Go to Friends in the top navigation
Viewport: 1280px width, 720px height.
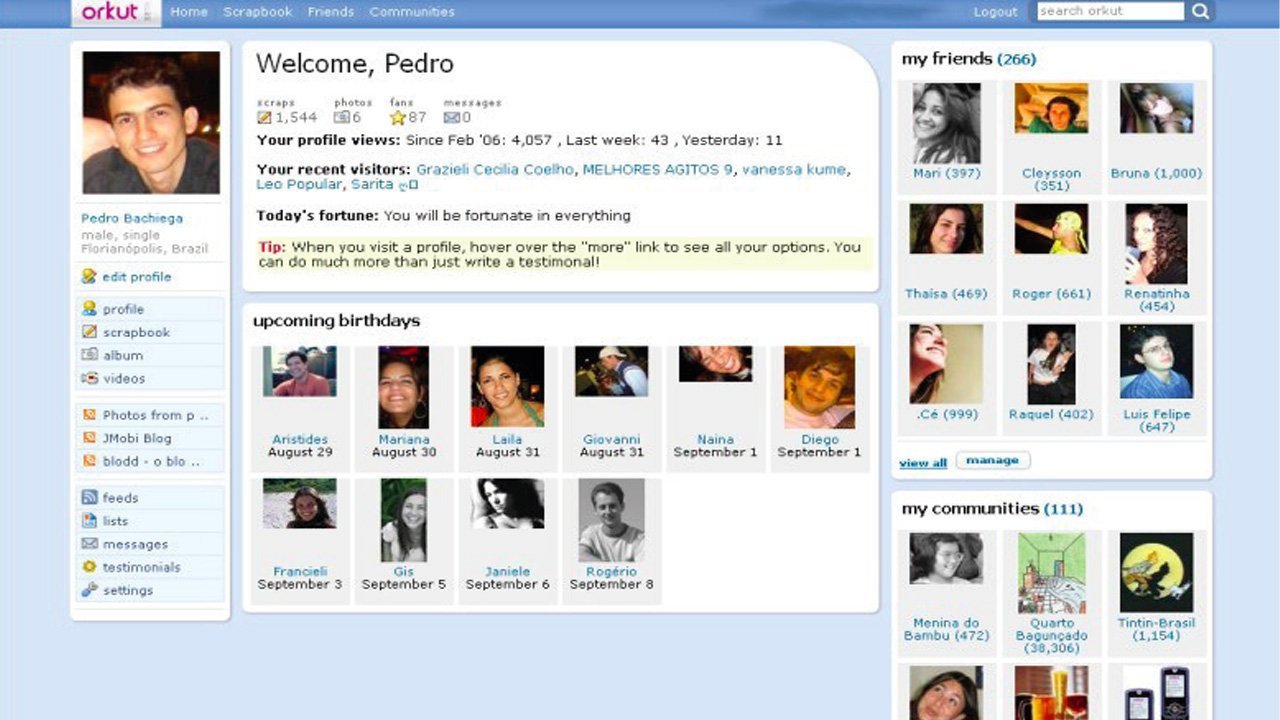331,12
